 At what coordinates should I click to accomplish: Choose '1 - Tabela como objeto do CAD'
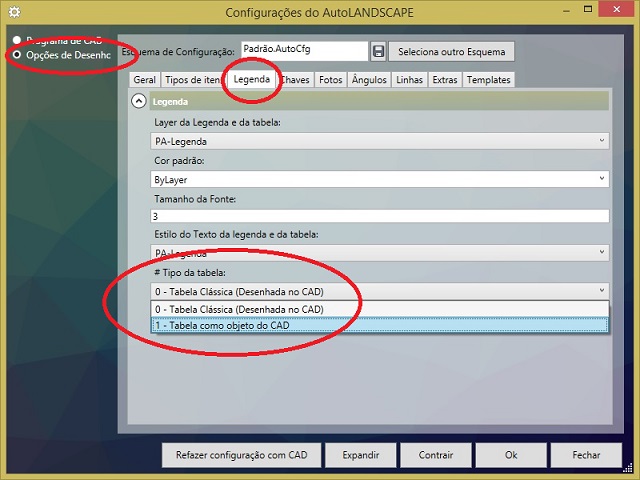point(379,325)
